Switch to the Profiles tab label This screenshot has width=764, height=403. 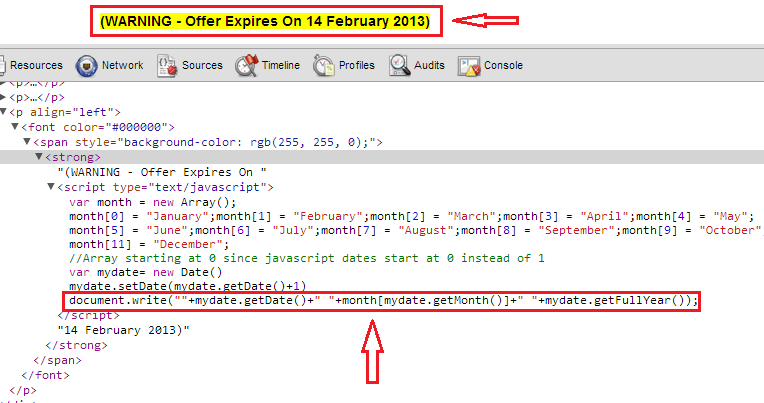[357, 65]
